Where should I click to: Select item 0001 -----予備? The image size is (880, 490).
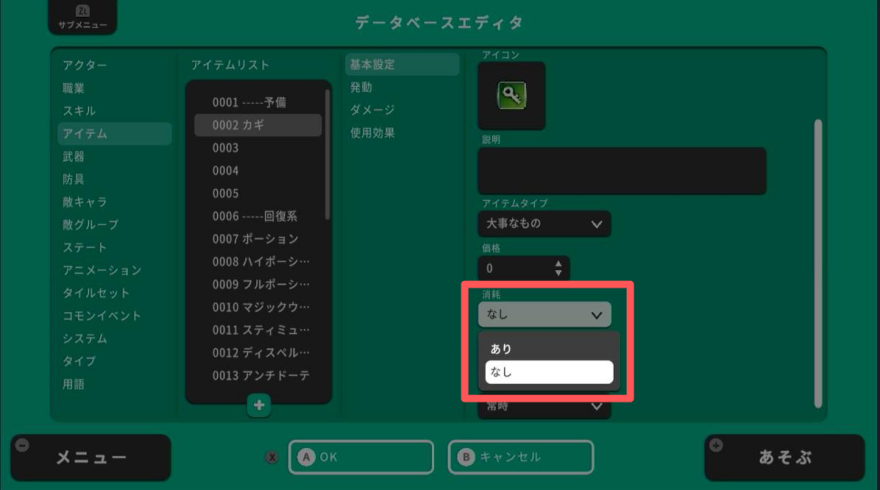pos(258,102)
